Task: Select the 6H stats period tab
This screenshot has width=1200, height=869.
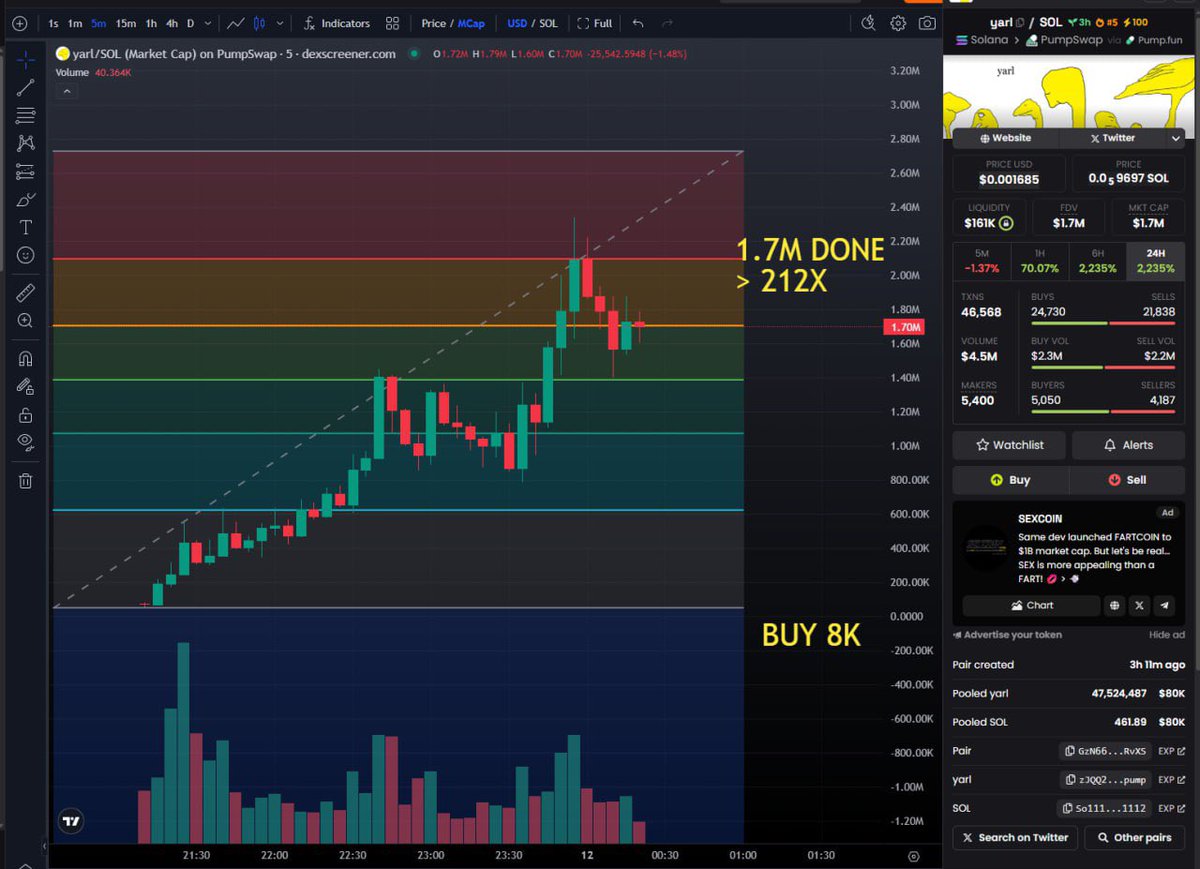Action: tap(1097, 261)
